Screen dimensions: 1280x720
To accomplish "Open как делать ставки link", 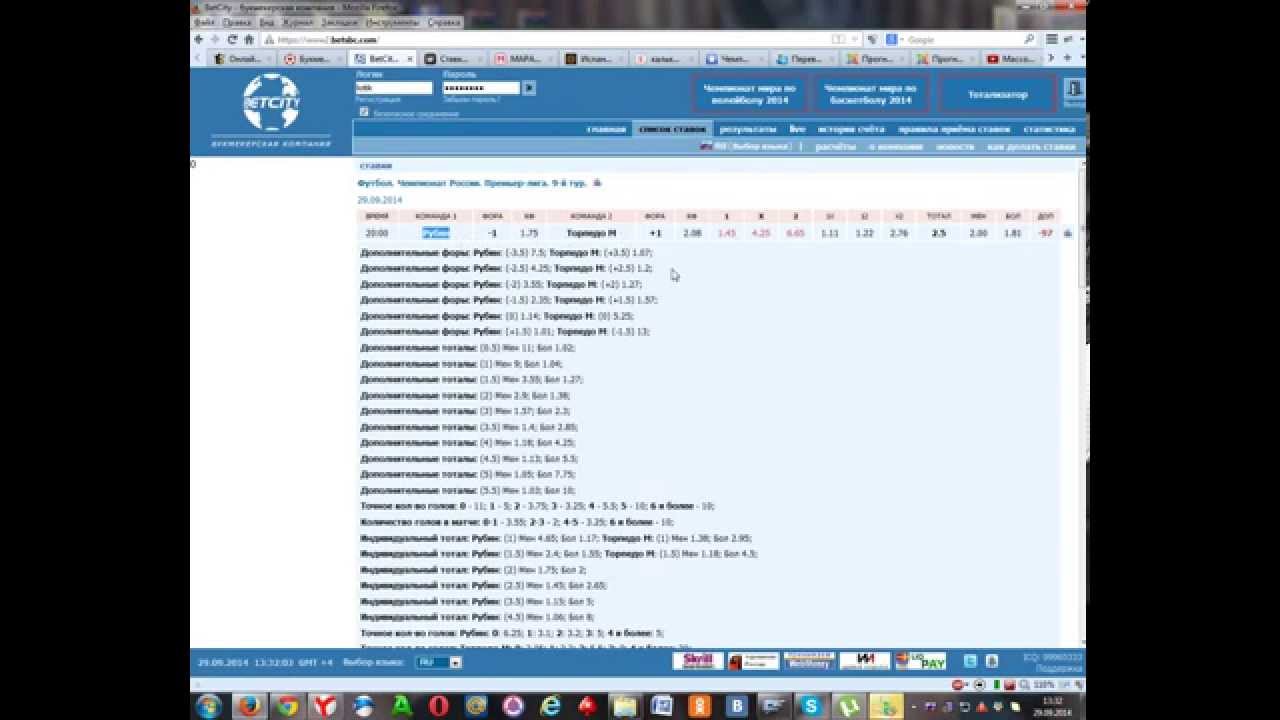I will [x=1031, y=146].
